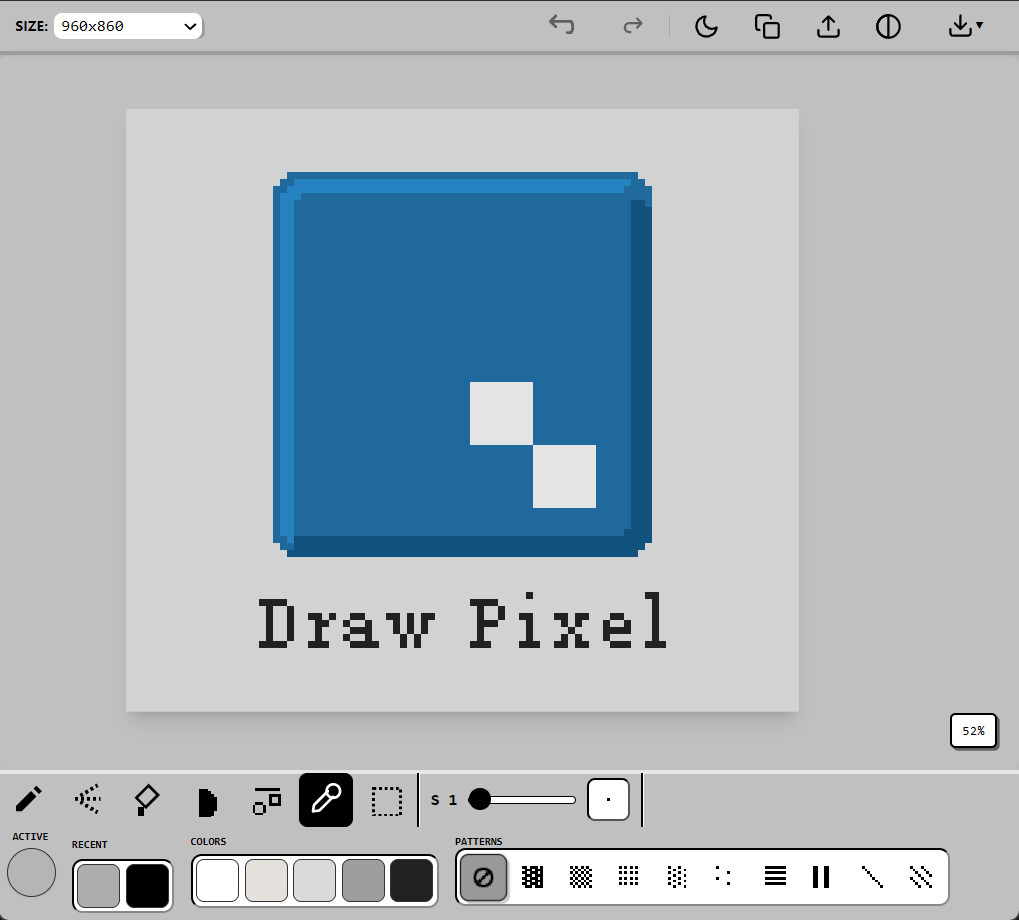Select the dense checker pattern

tap(532, 877)
